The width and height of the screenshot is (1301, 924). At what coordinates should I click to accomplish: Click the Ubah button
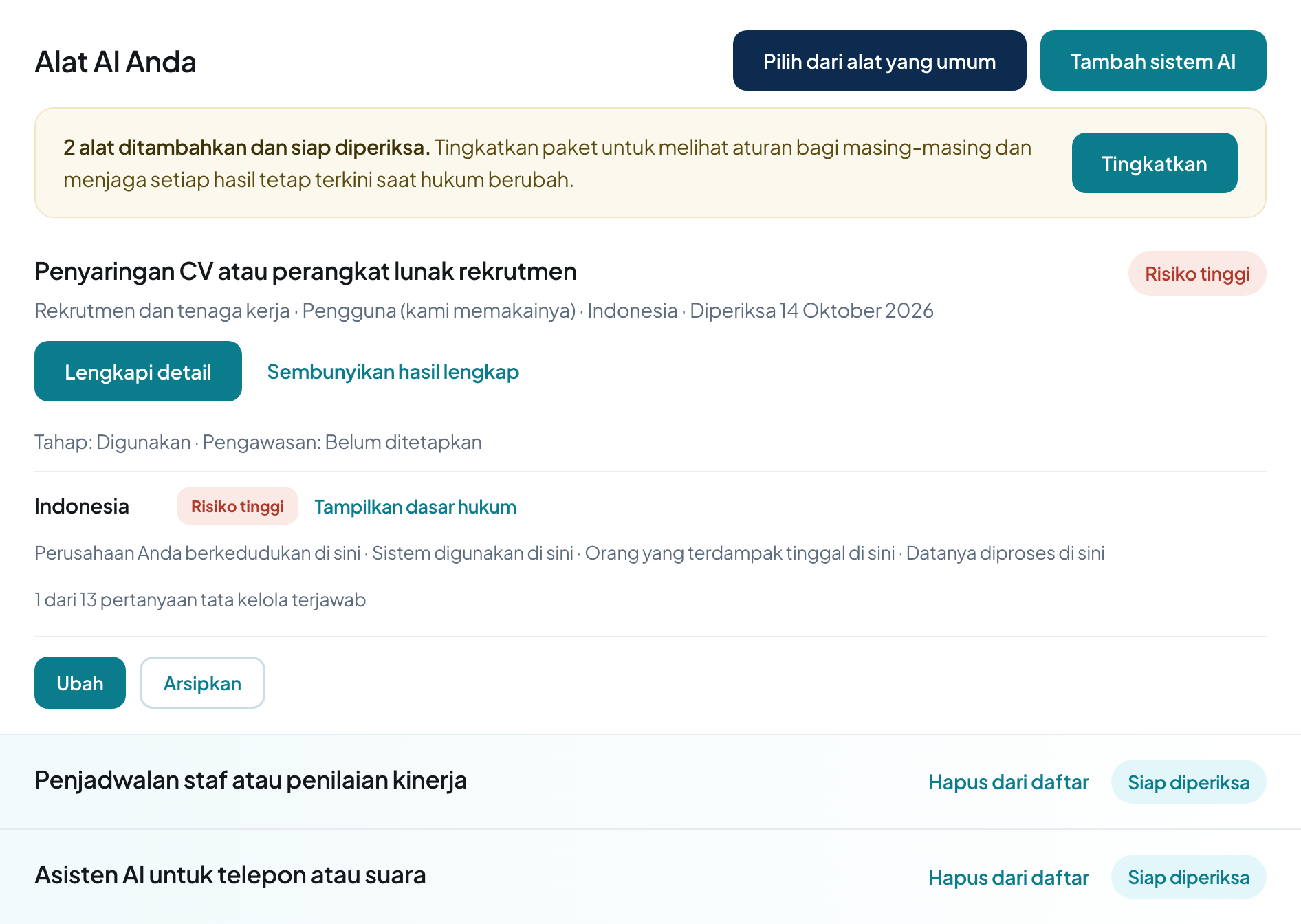click(80, 683)
